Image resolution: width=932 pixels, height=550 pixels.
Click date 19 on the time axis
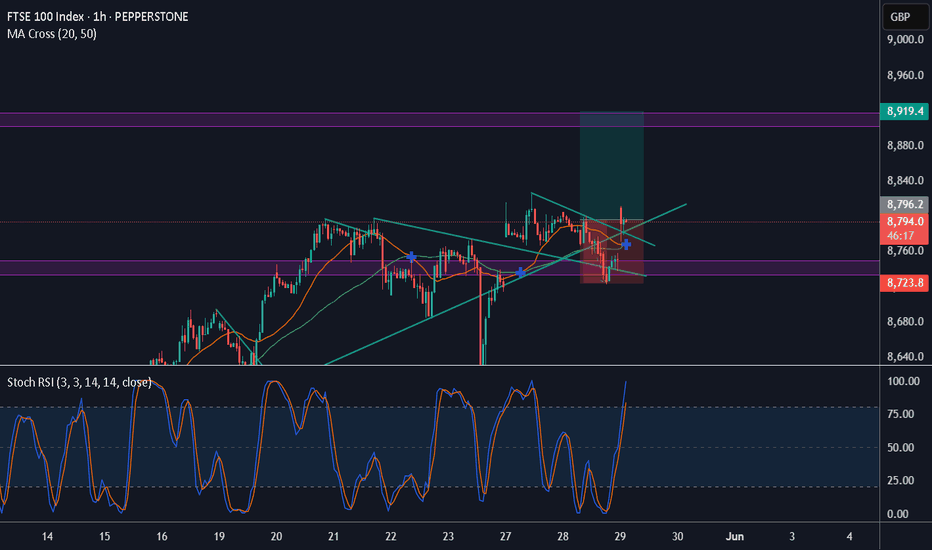(219, 536)
